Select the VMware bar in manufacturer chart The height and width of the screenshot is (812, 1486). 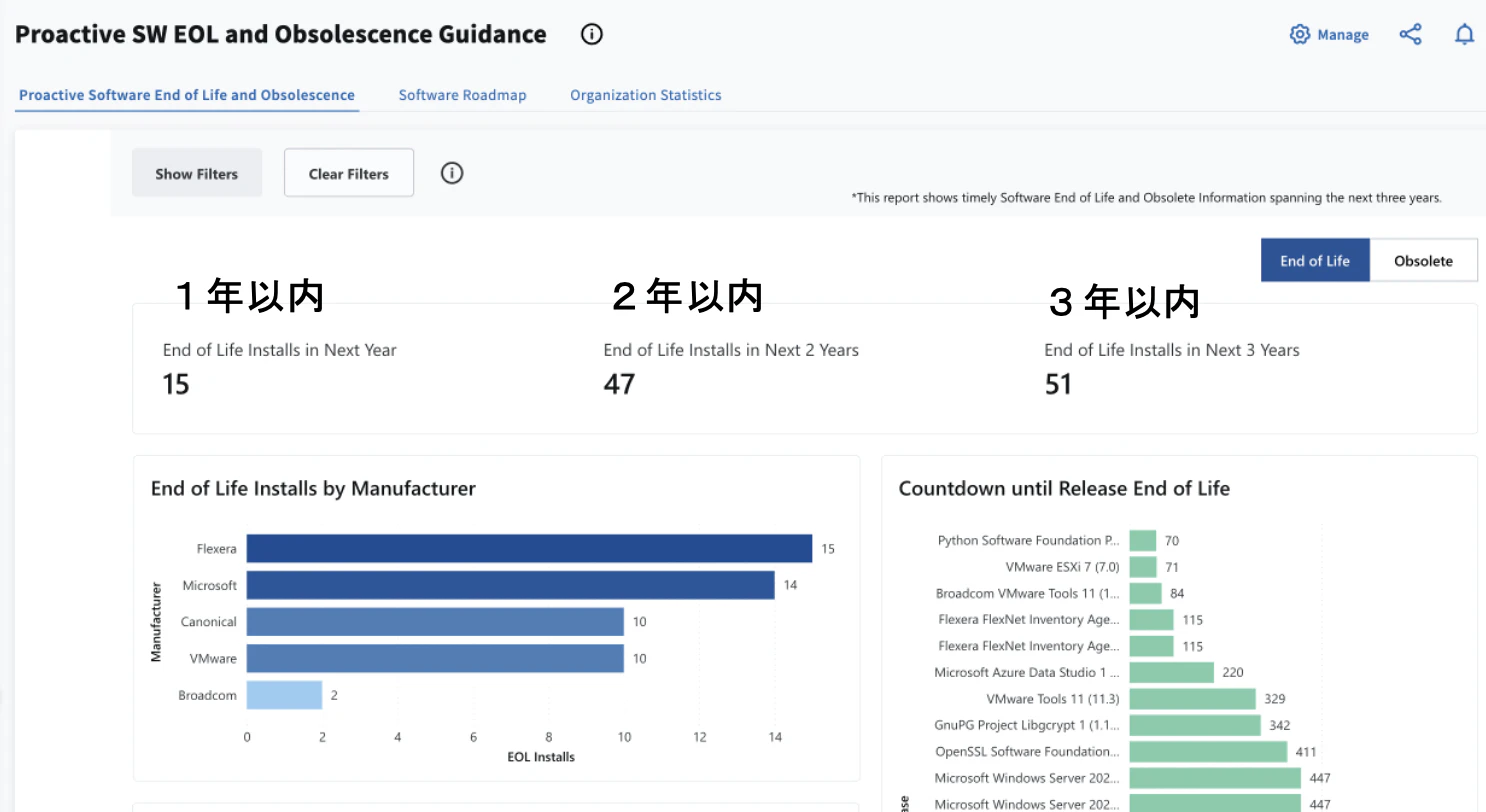tap(435, 658)
